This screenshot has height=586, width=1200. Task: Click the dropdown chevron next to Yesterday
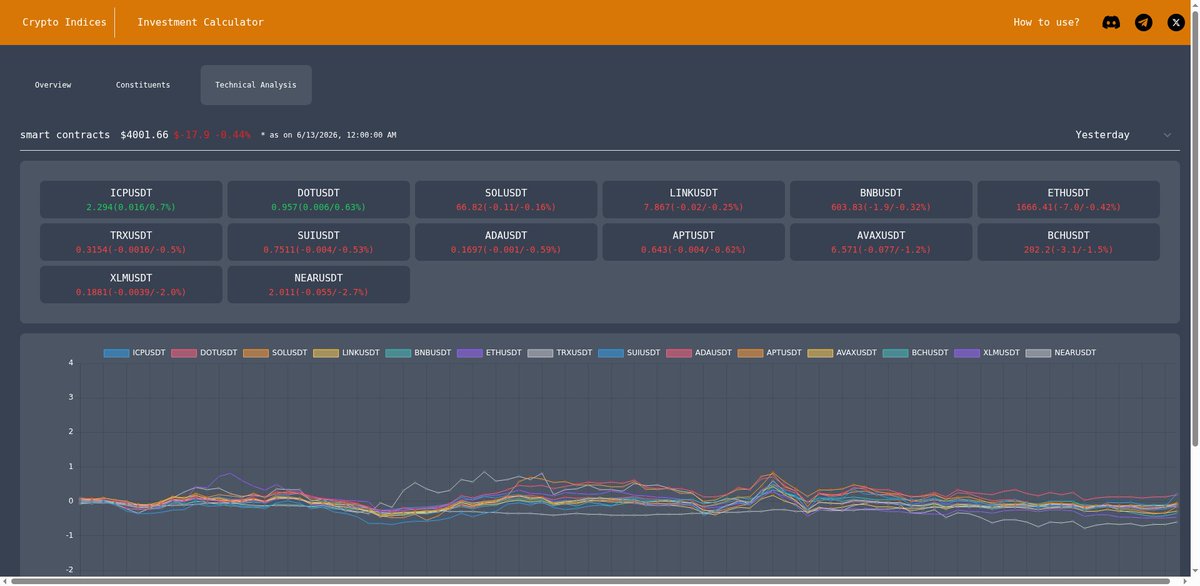point(1167,135)
